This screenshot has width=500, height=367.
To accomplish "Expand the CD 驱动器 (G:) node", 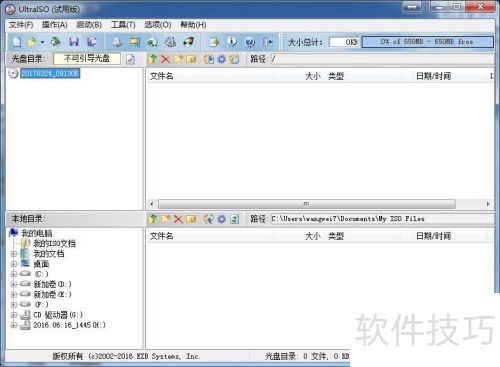I will pyautogui.click(x=14, y=315).
